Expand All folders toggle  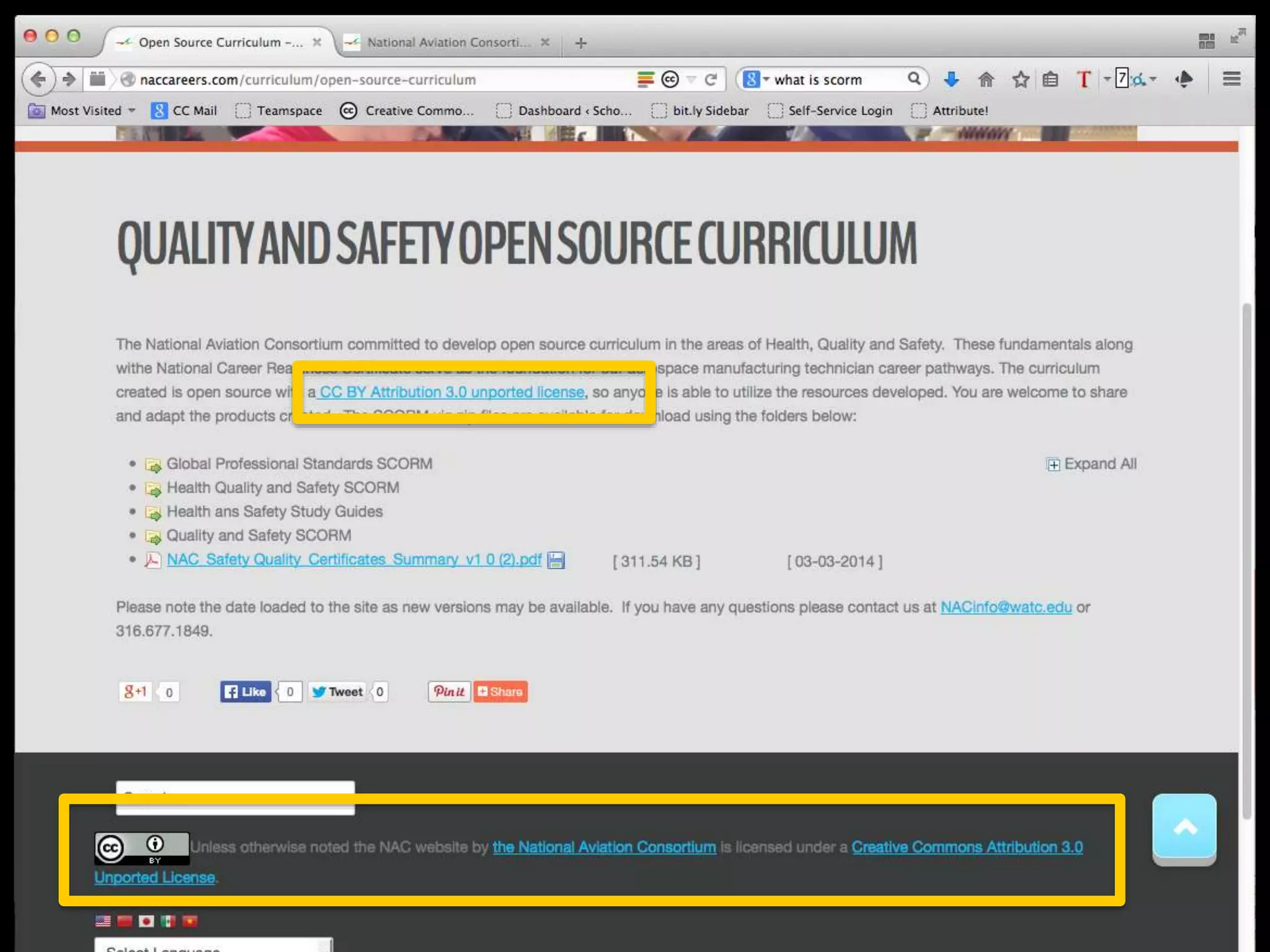click(x=1091, y=464)
